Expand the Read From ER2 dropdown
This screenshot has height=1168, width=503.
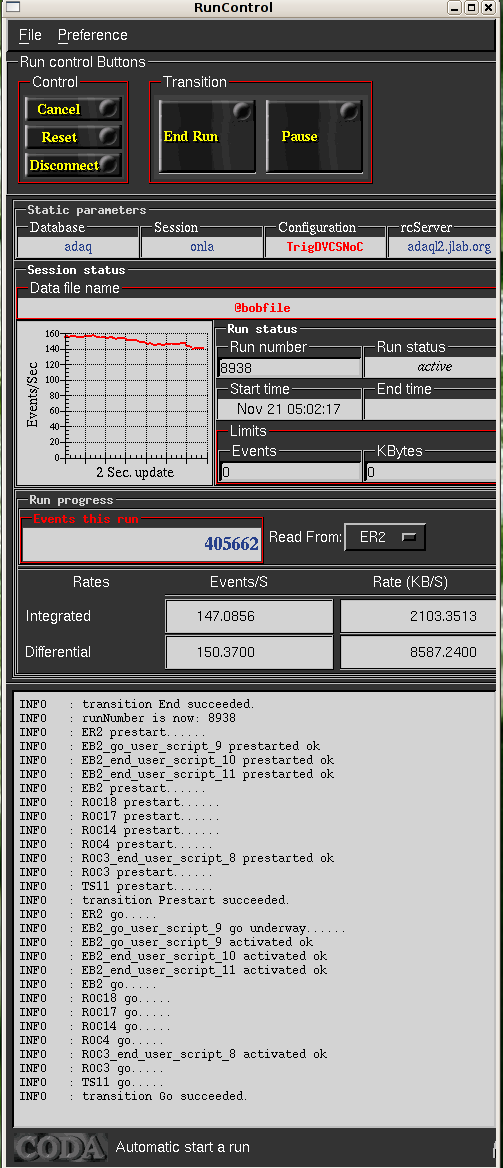coord(385,537)
